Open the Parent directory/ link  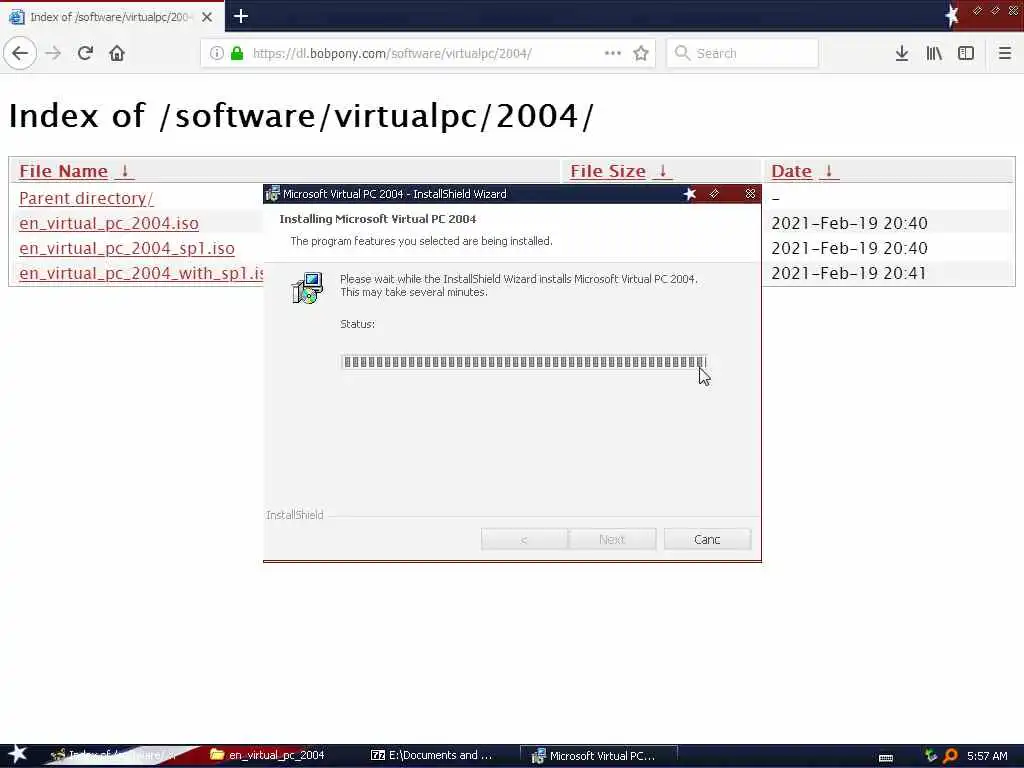coord(86,198)
